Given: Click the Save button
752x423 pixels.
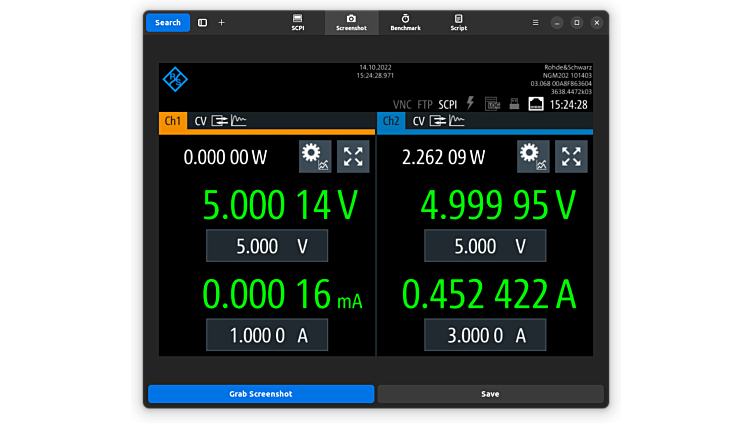Looking at the screenshot, I should [490, 394].
